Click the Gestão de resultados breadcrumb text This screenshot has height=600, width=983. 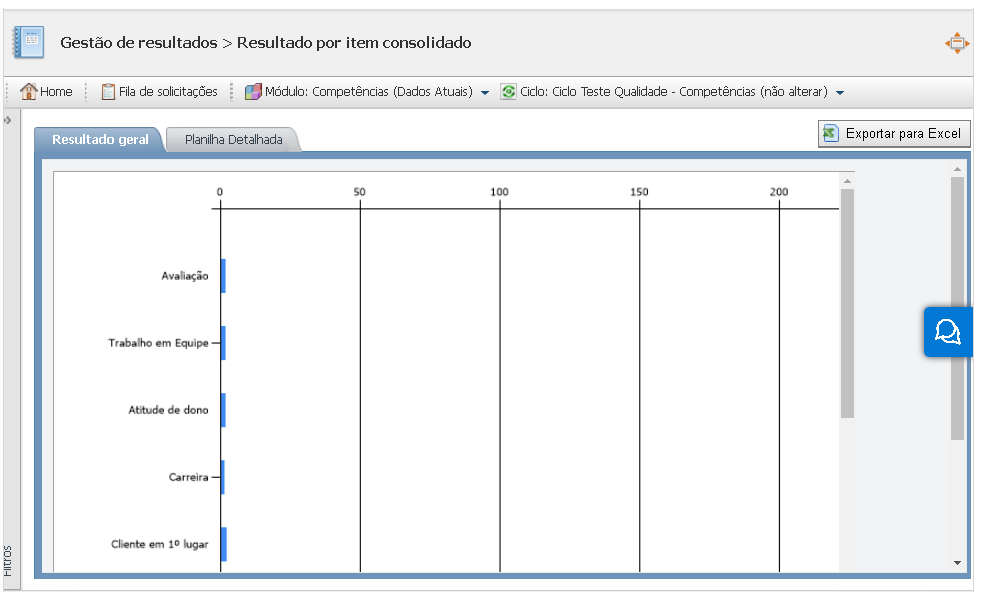(x=138, y=43)
